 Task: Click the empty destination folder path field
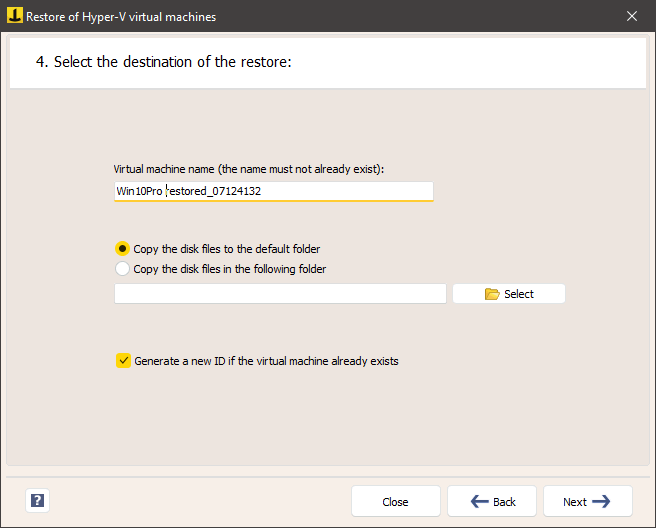[x=280, y=294]
